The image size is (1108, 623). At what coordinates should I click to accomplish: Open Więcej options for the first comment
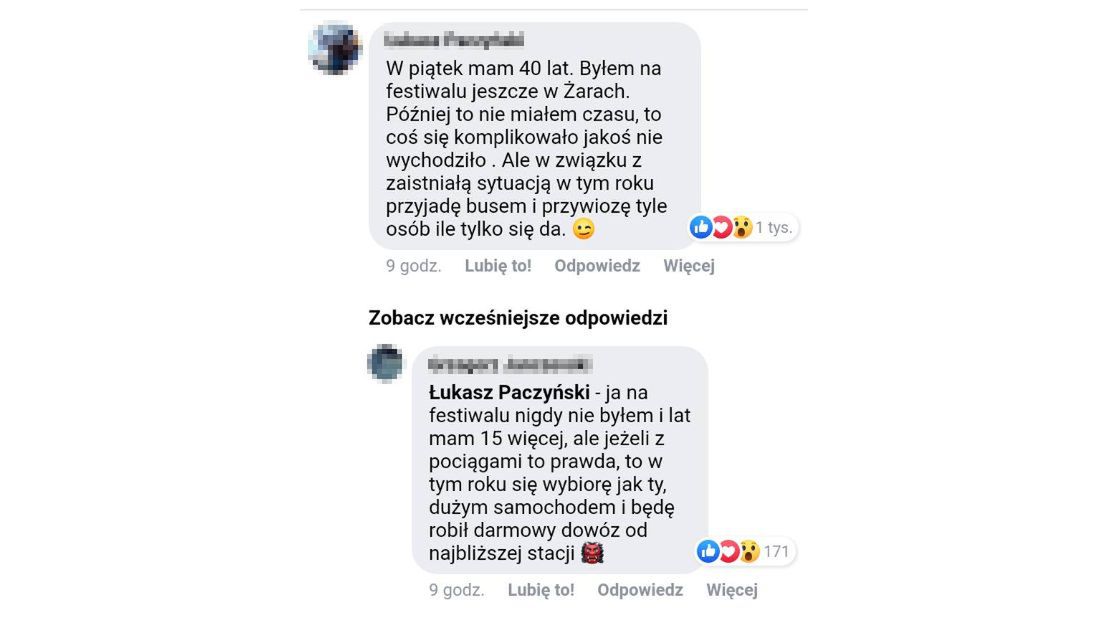690,265
